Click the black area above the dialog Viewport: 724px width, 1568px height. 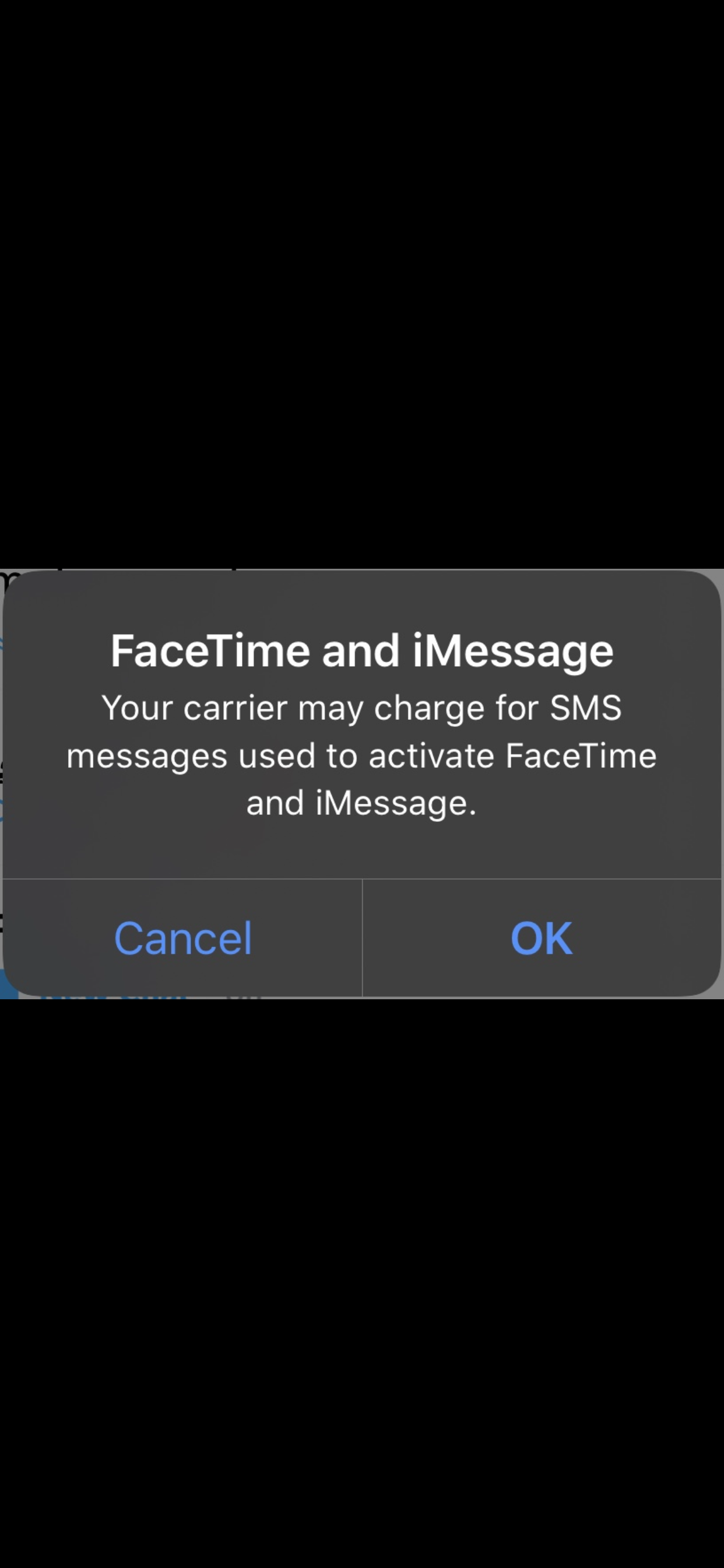point(362,283)
